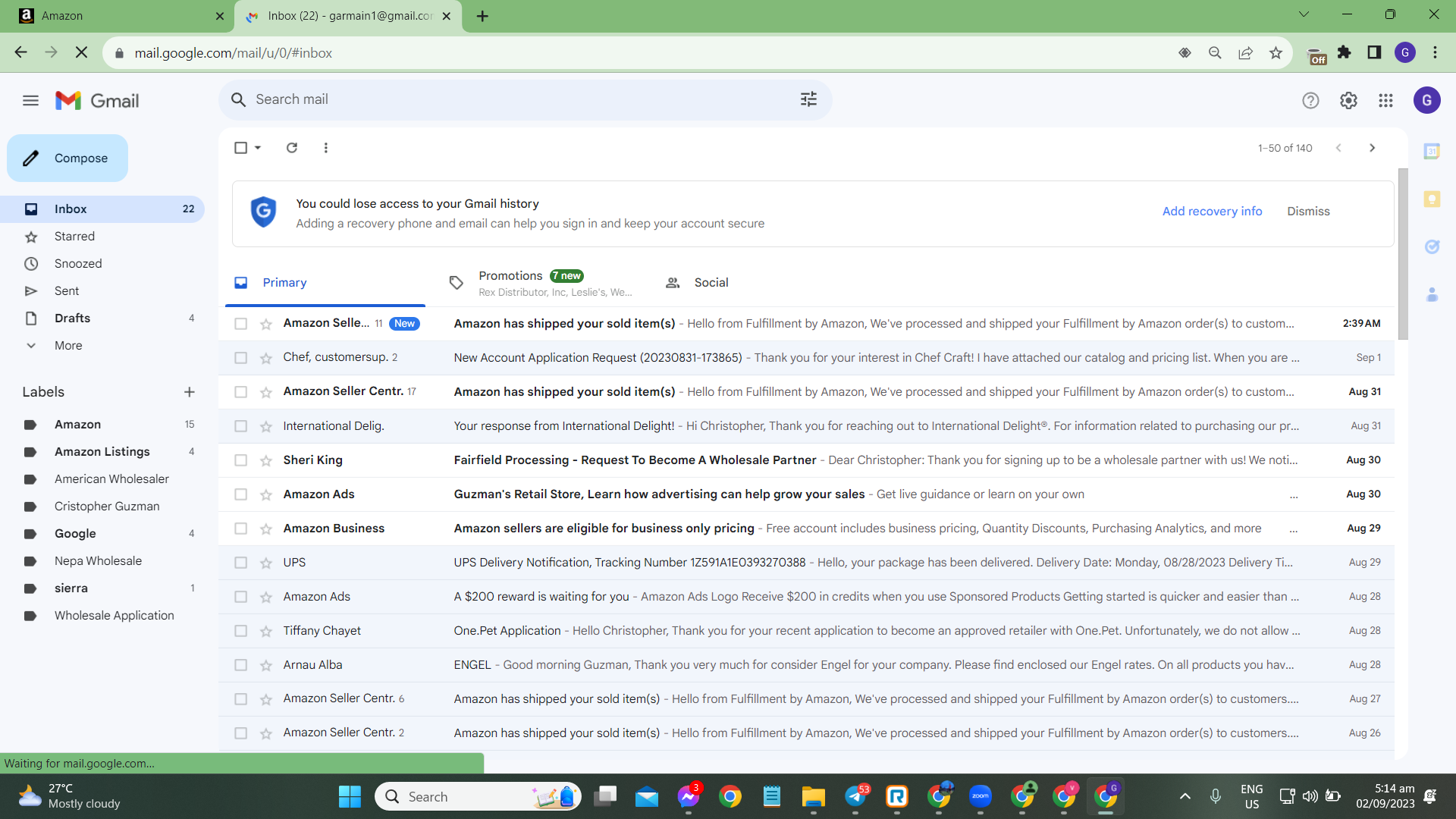This screenshot has width=1456, height=819.
Task: Open the Windows Start menu
Action: (350, 796)
